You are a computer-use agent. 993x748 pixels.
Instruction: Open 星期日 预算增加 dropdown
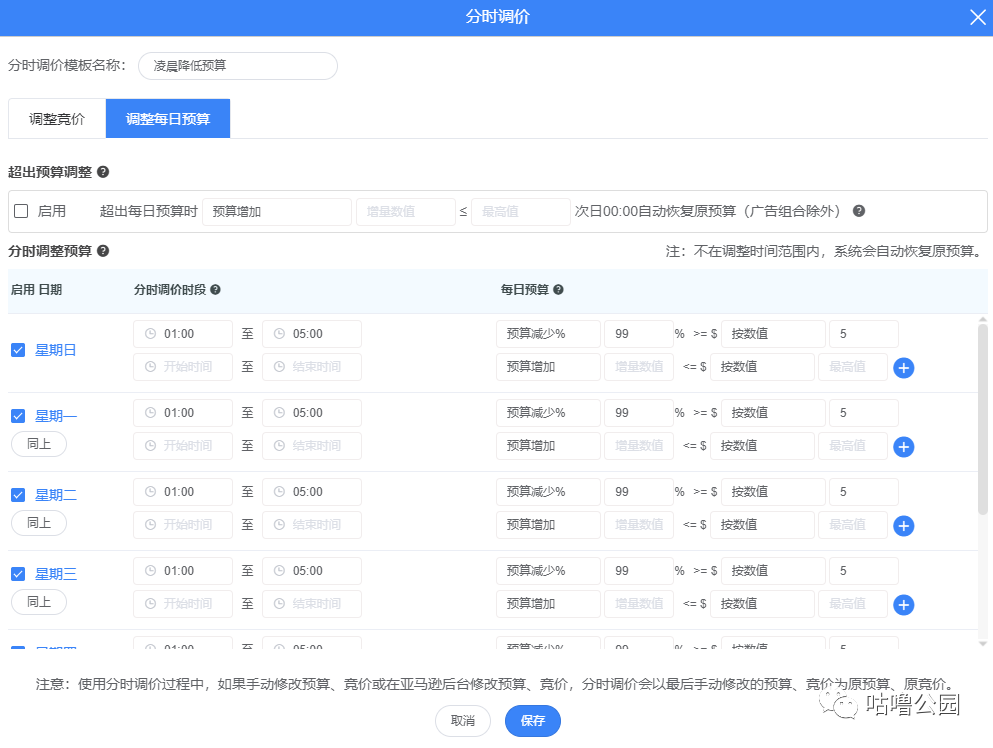point(548,367)
